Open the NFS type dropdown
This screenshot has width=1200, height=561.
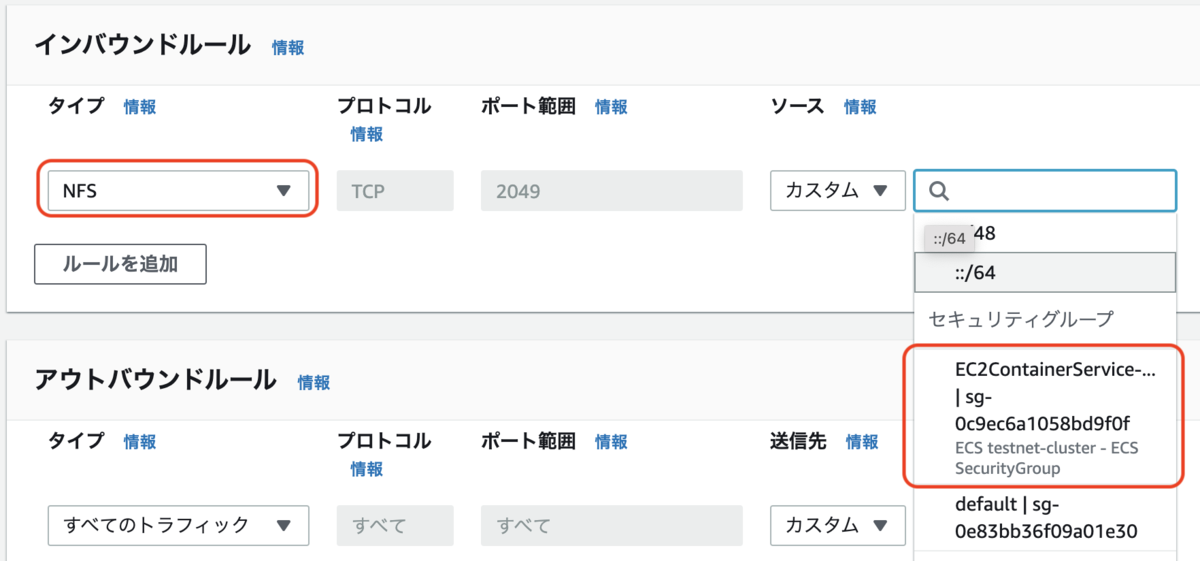pos(178,190)
